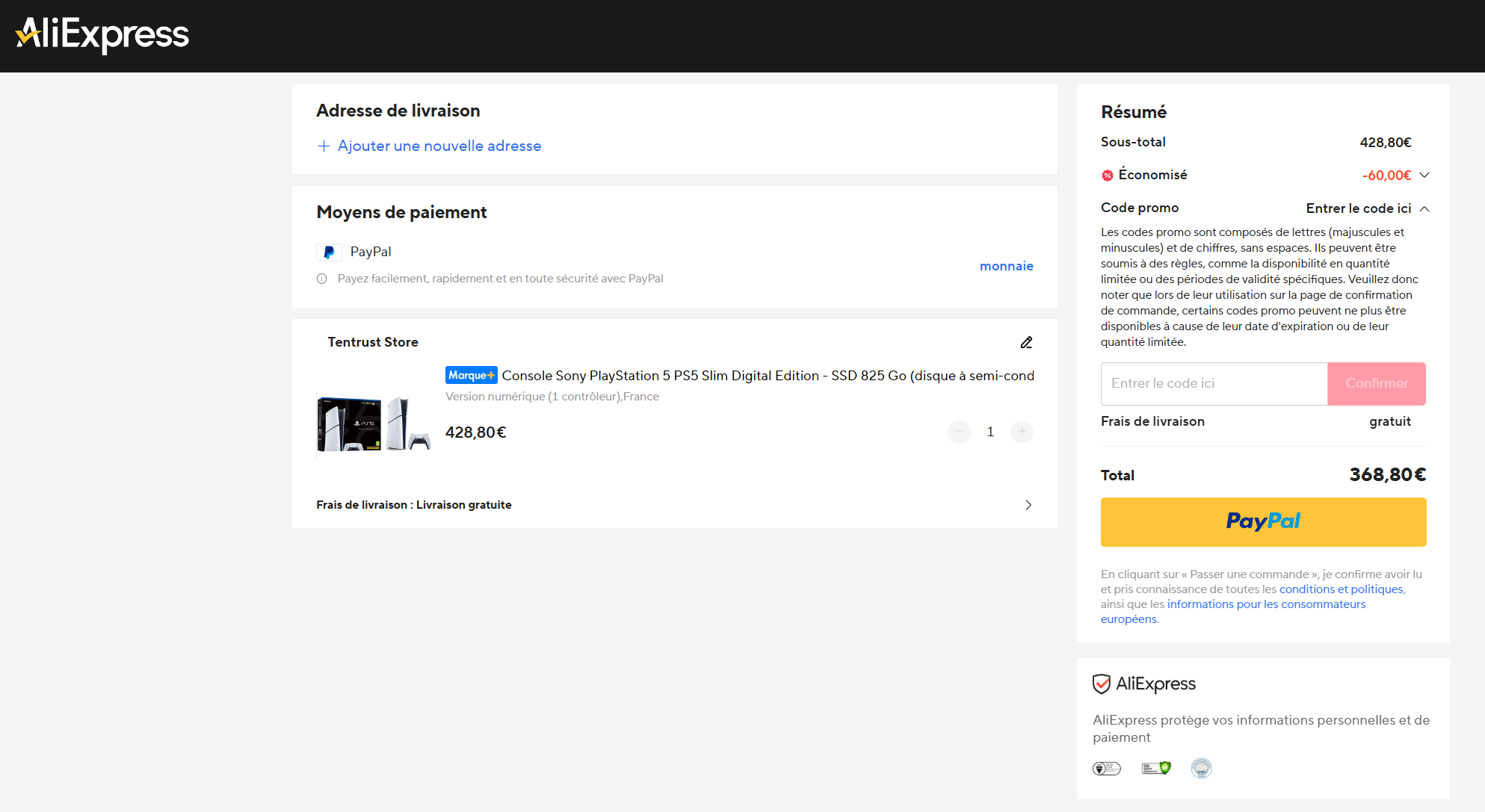Click the round blue certification badge
1485x812 pixels.
point(1201,768)
